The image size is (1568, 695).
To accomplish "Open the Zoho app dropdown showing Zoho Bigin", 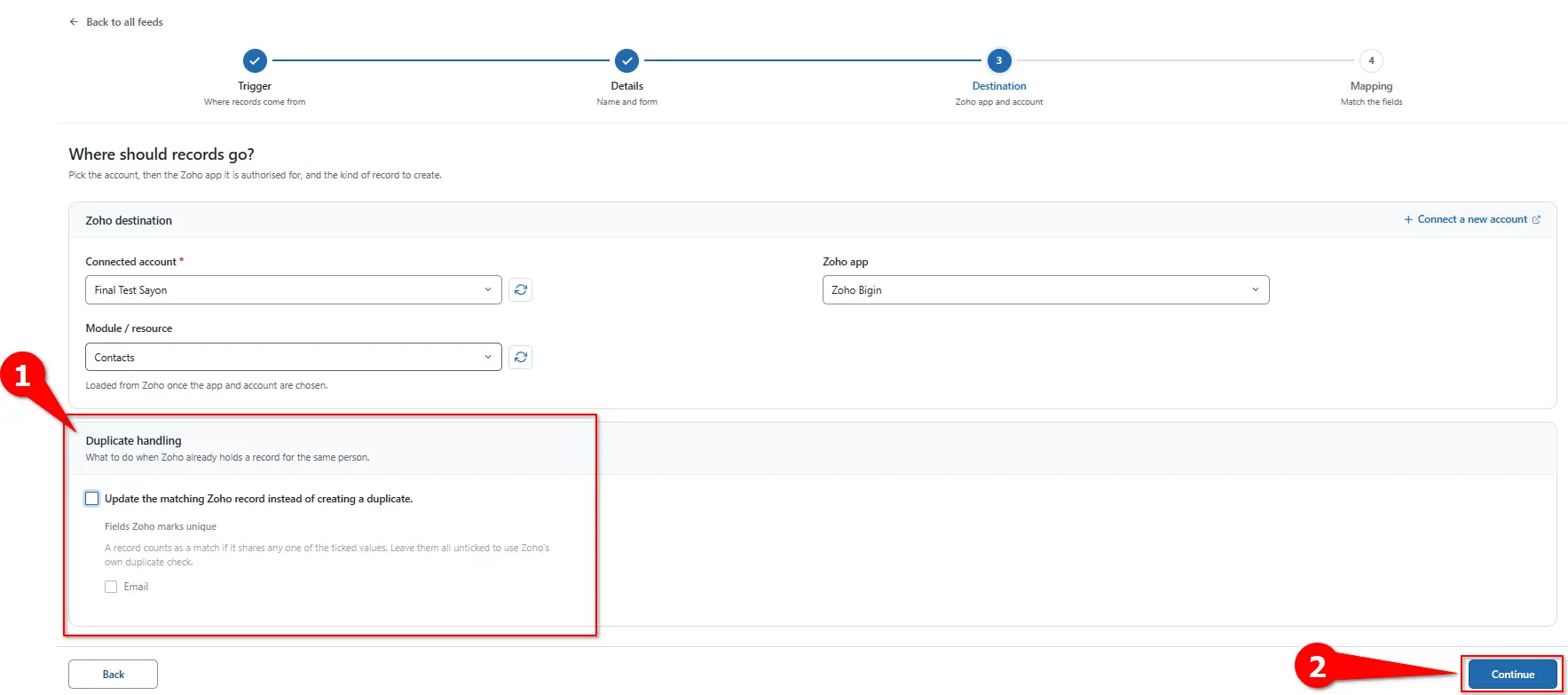I will (x=1045, y=290).
